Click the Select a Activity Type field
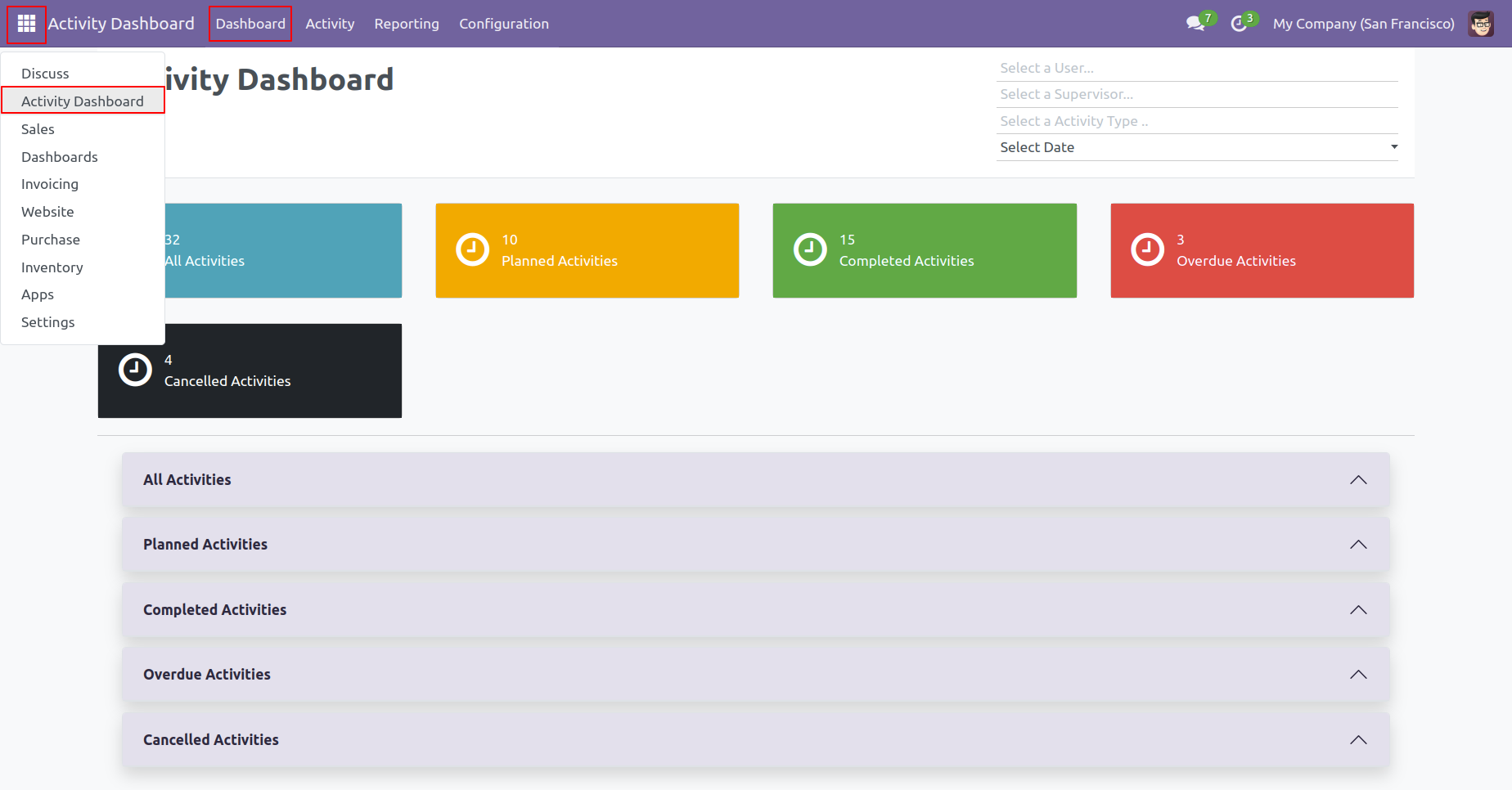This screenshot has height=790, width=1512. click(x=1197, y=121)
